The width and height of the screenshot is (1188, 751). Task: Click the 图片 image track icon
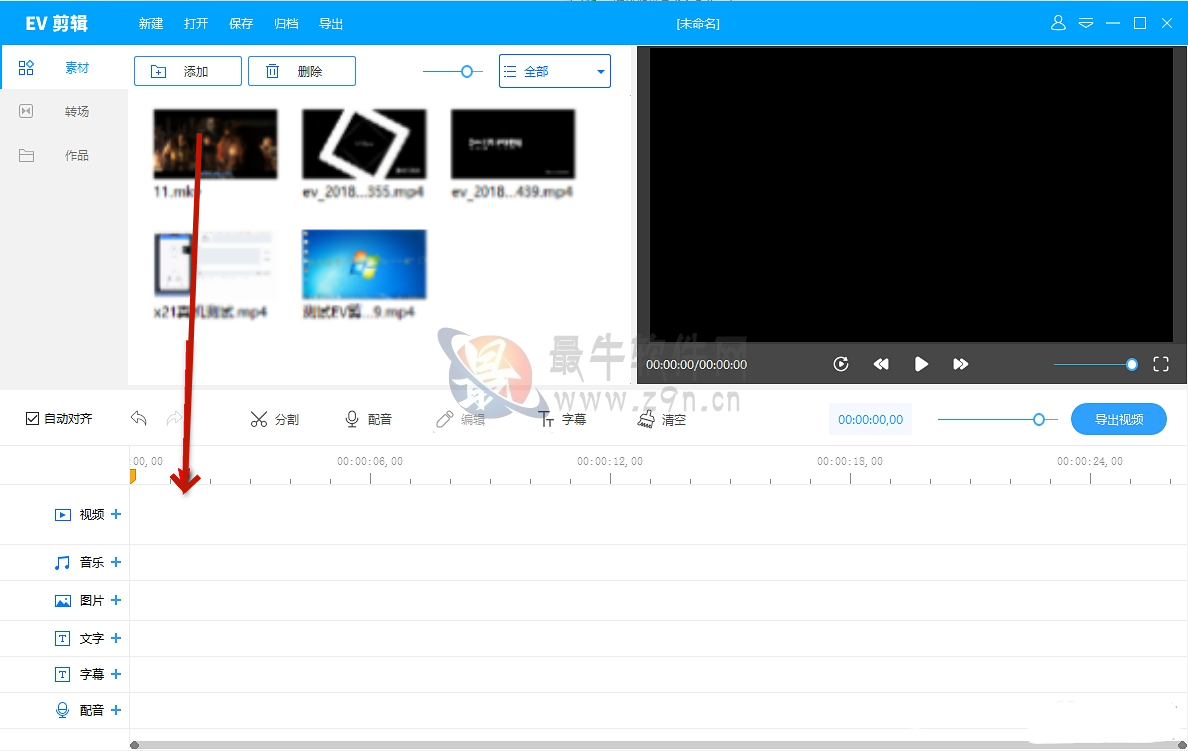click(x=62, y=601)
